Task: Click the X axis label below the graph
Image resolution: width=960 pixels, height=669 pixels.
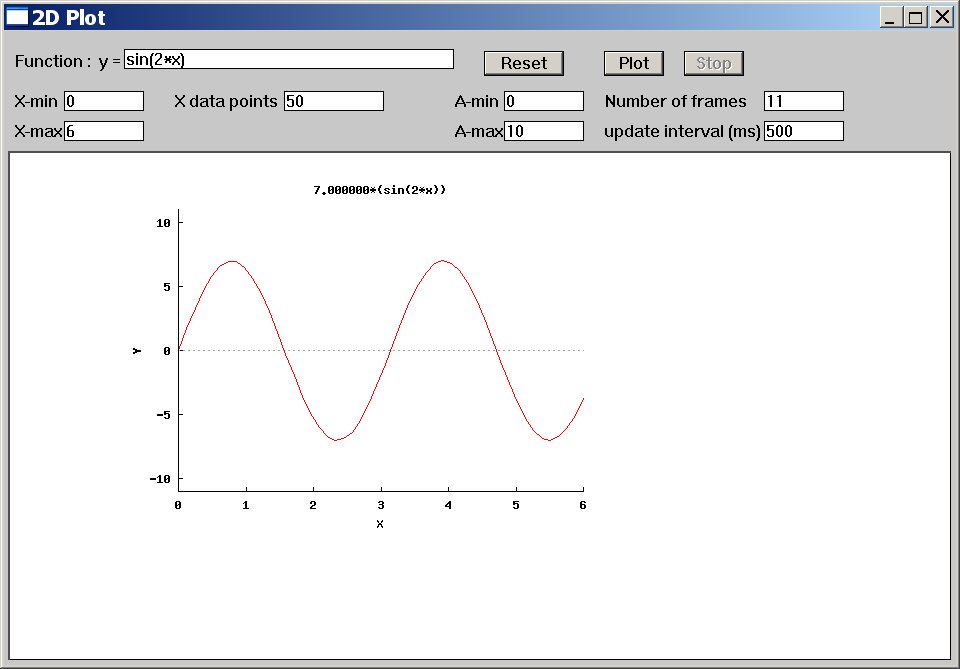Action: pyautogui.click(x=380, y=524)
